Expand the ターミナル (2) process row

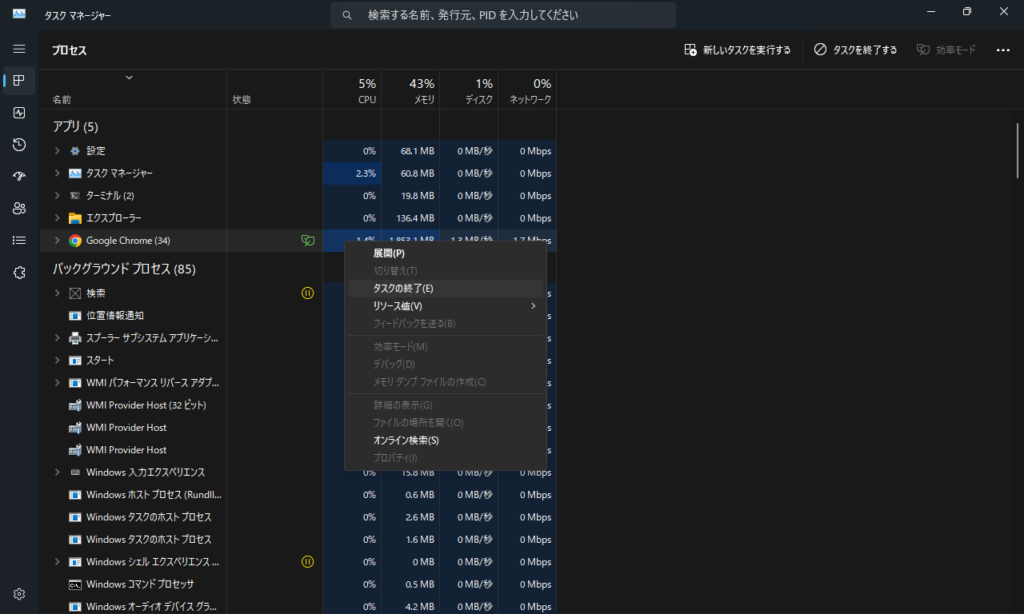[x=57, y=195]
